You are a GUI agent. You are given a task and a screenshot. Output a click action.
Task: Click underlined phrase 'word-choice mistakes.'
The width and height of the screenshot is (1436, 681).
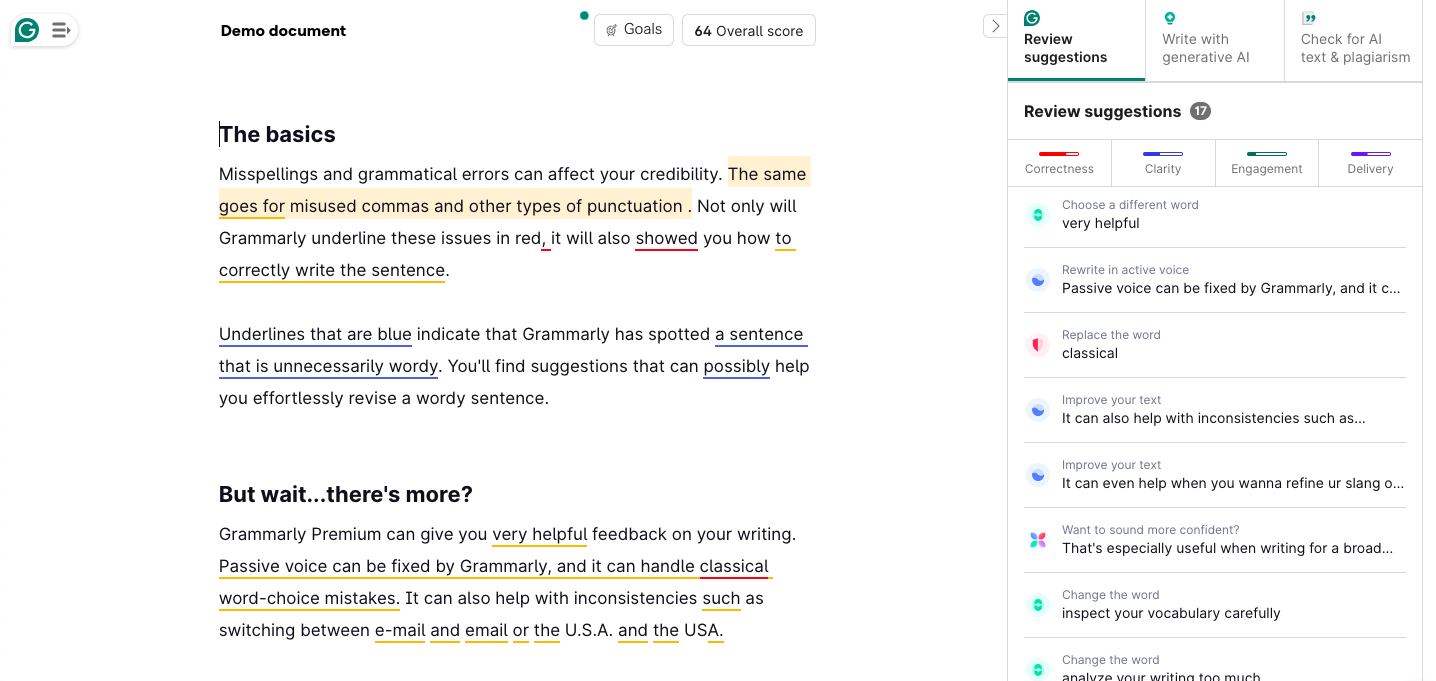[309, 598]
